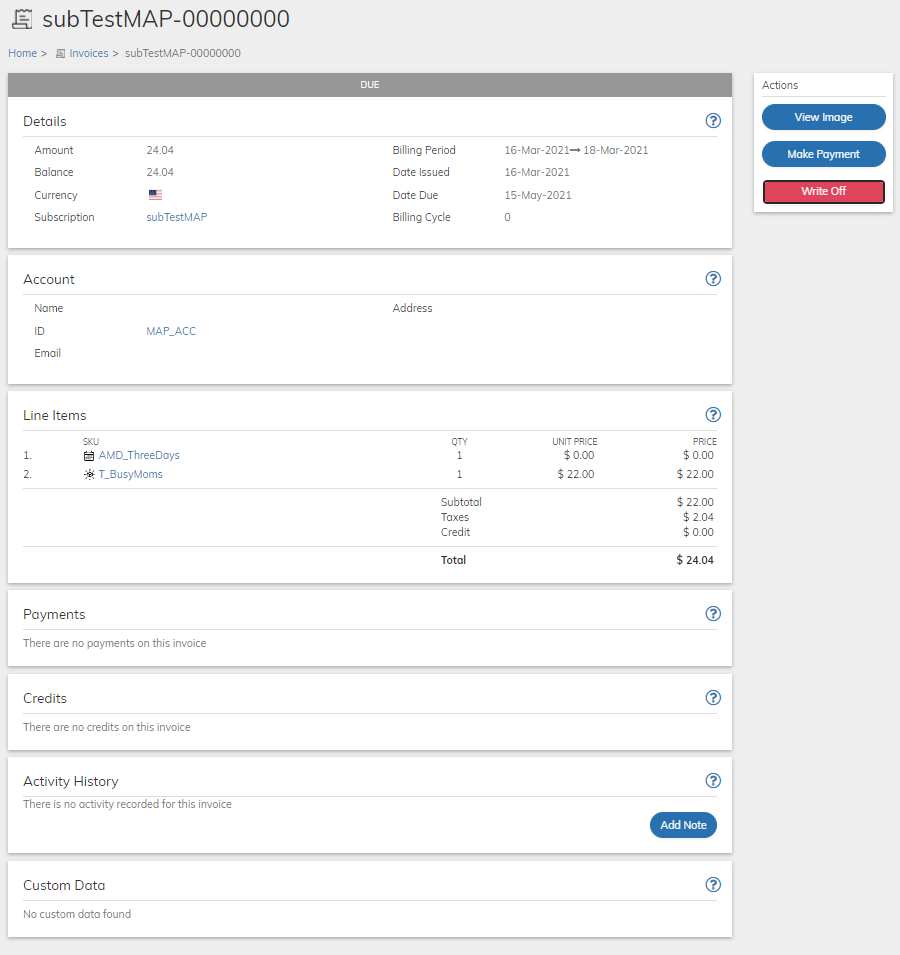Click the View Image button
900x955 pixels.
[x=823, y=117]
